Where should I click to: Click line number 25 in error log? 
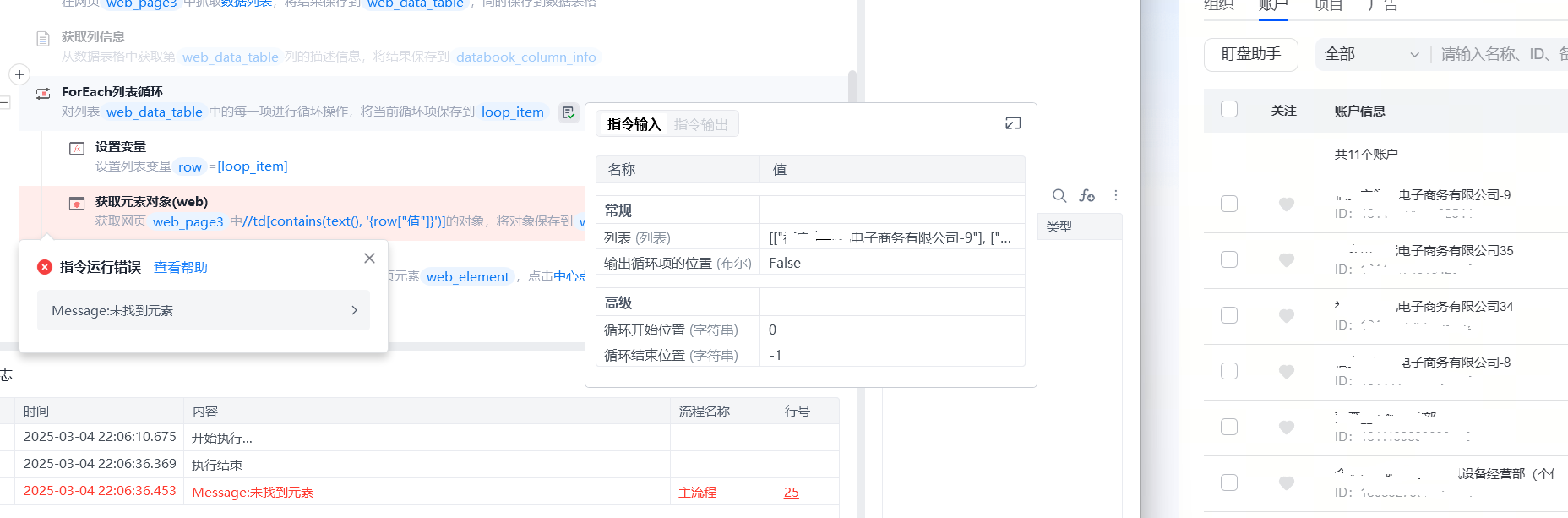(791, 493)
